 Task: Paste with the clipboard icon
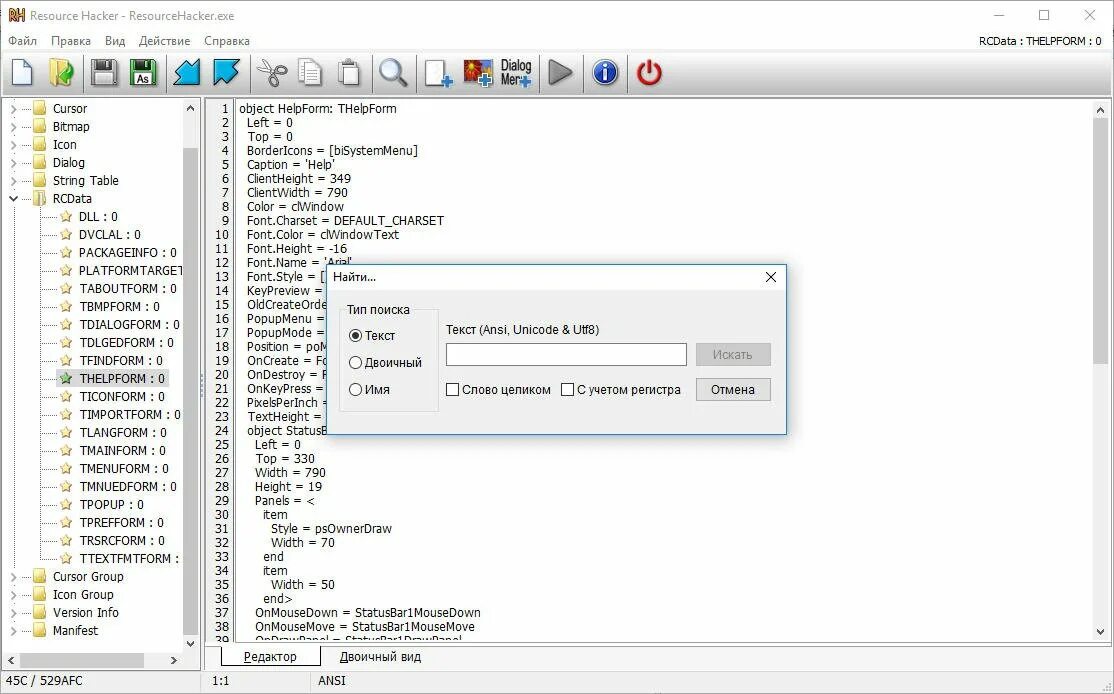(349, 72)
